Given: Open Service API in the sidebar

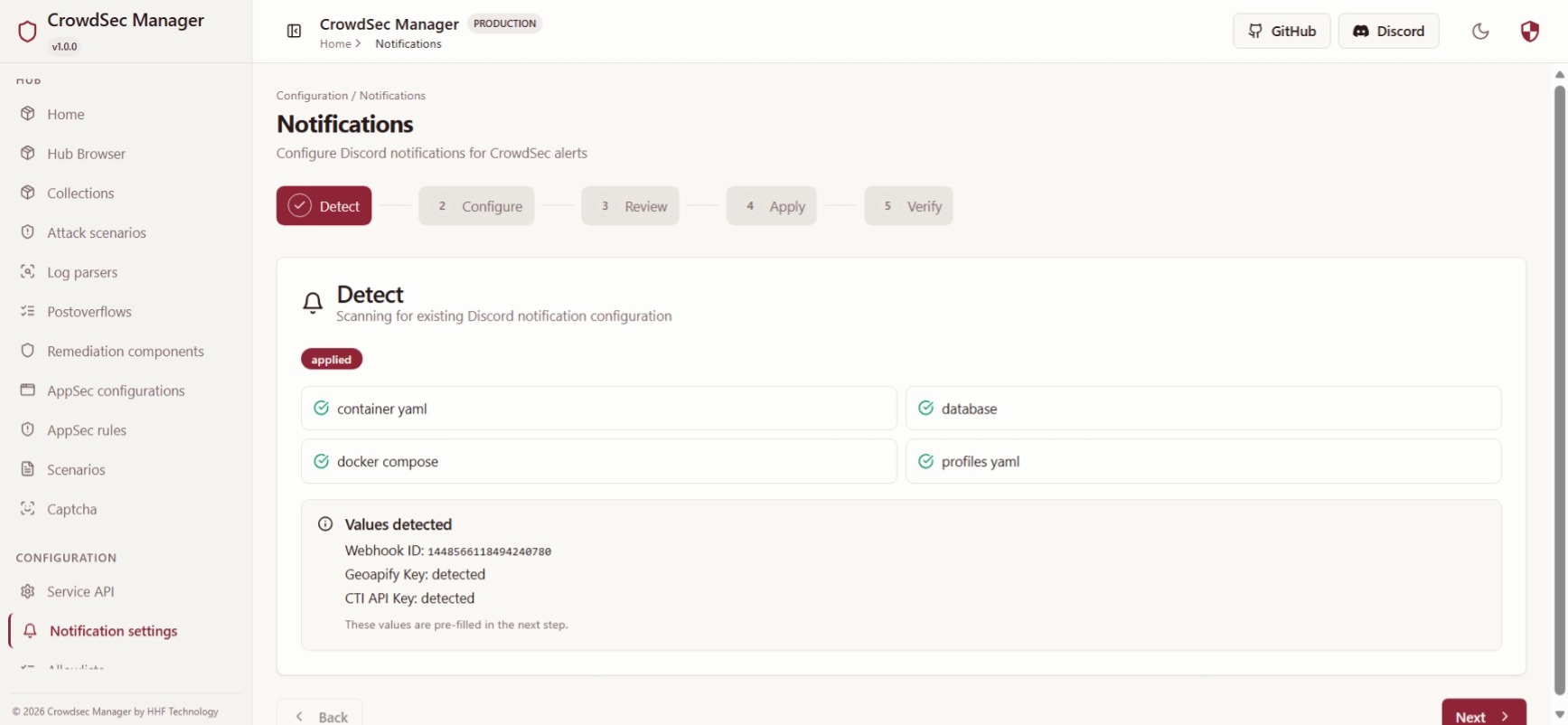Looking at the screenshot, I should pos(80,591).
